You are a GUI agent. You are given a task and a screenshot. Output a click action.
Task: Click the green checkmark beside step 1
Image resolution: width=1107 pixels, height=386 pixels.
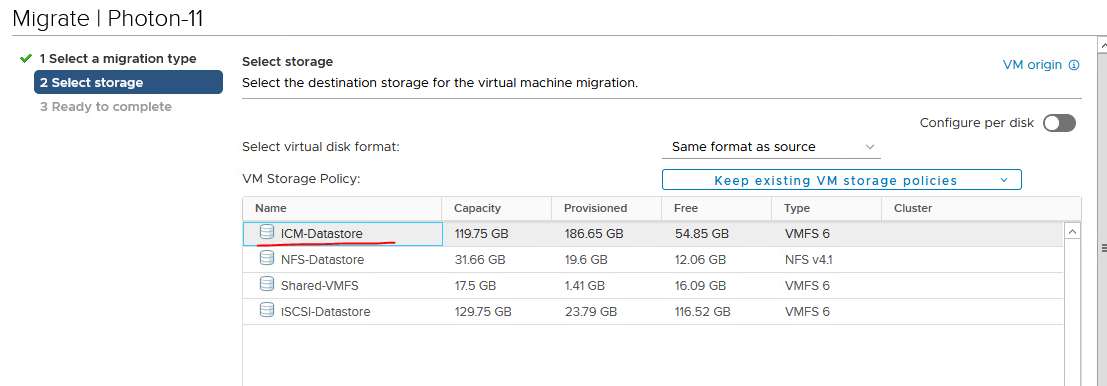[x=26, y=58]
